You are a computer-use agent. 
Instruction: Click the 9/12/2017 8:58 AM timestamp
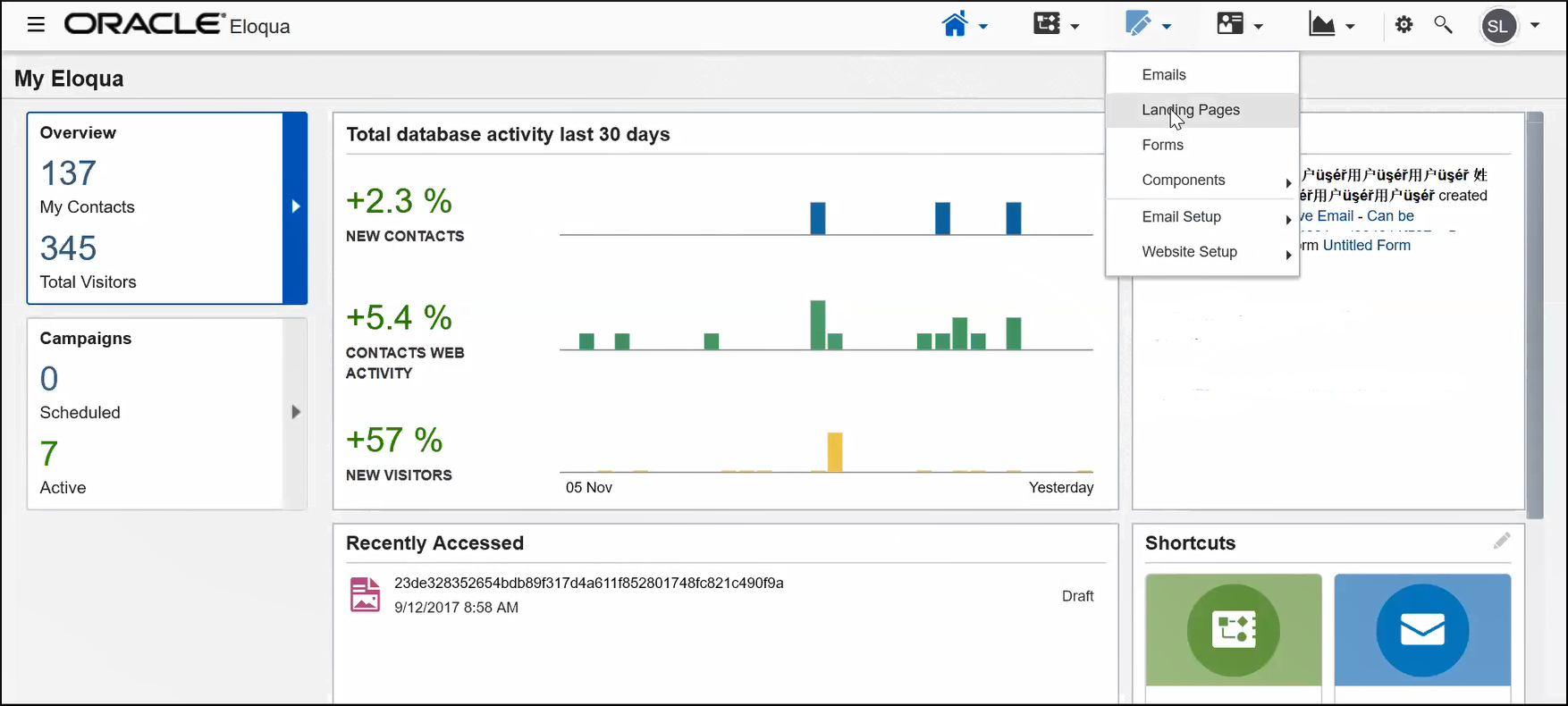(456, 608)
